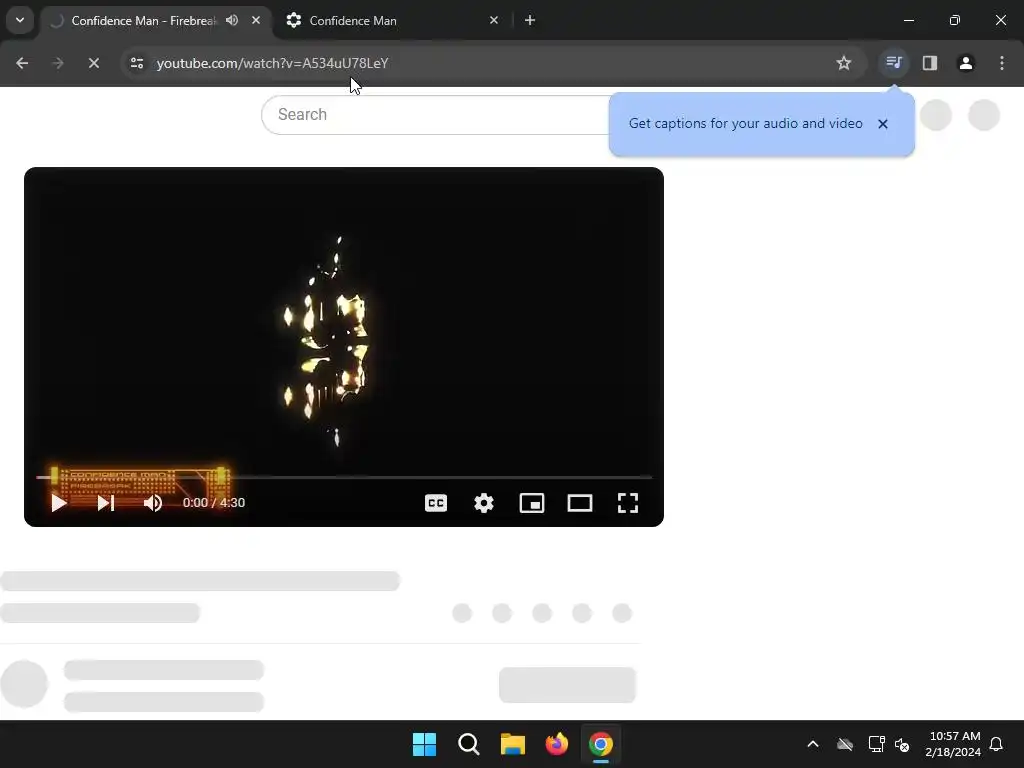1024x768 pixels.
Task: Click the 0:00 / 4:30 time display
Action: (214, 503)
